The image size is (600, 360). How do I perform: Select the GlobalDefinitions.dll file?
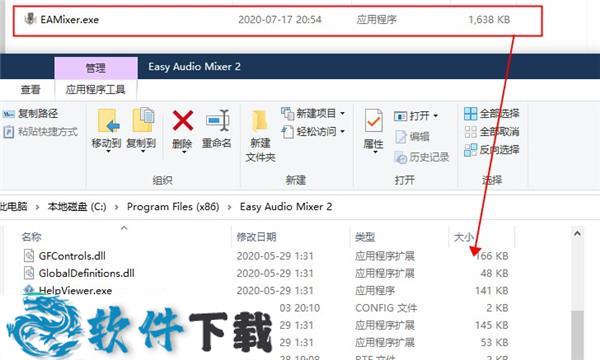point(86,273)
